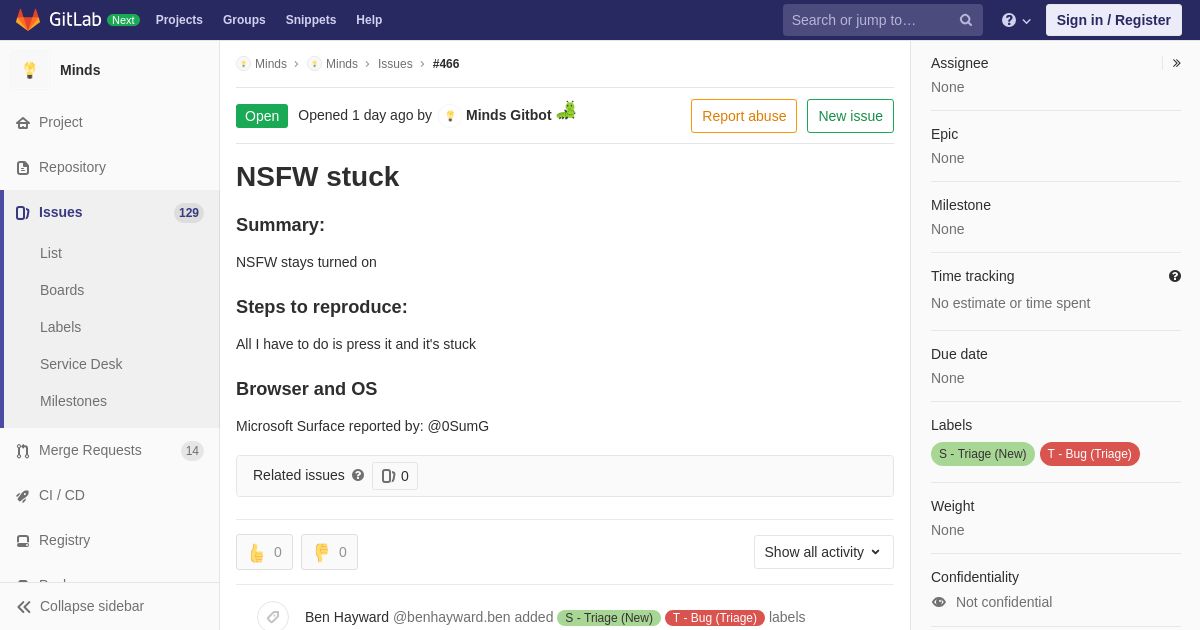Image resolution: width=1200 pixels, height=630 pixels.
Task: Click the Project home icon
Action: coord(23,123)
